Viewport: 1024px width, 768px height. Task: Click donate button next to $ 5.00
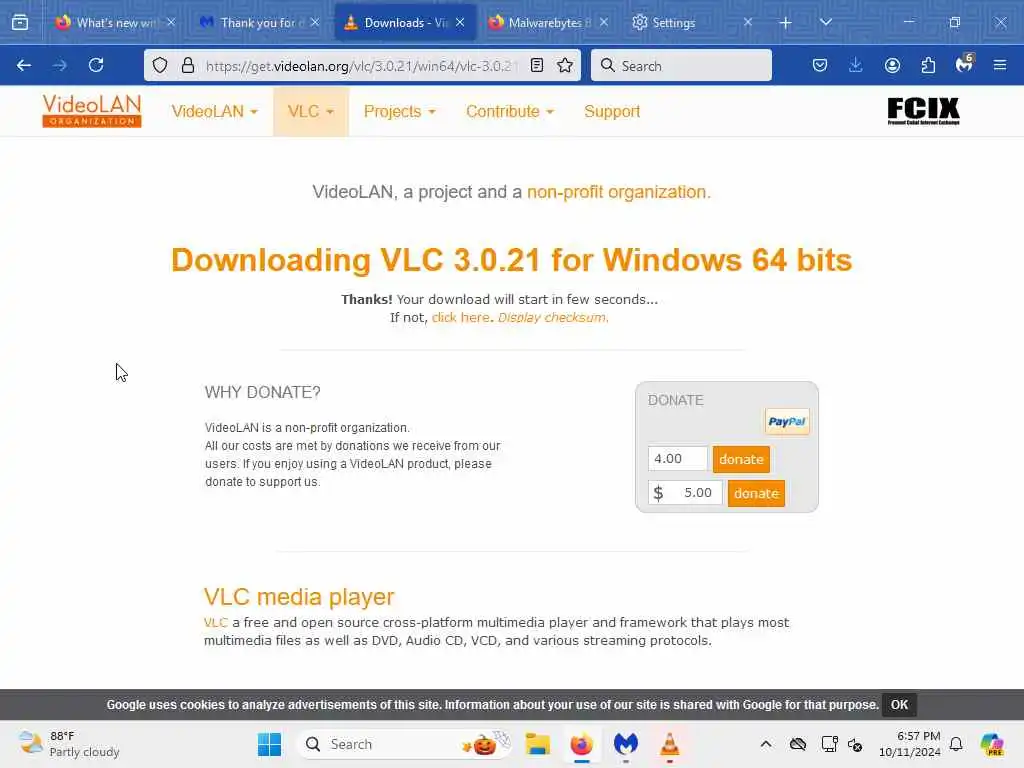(756, 493)
